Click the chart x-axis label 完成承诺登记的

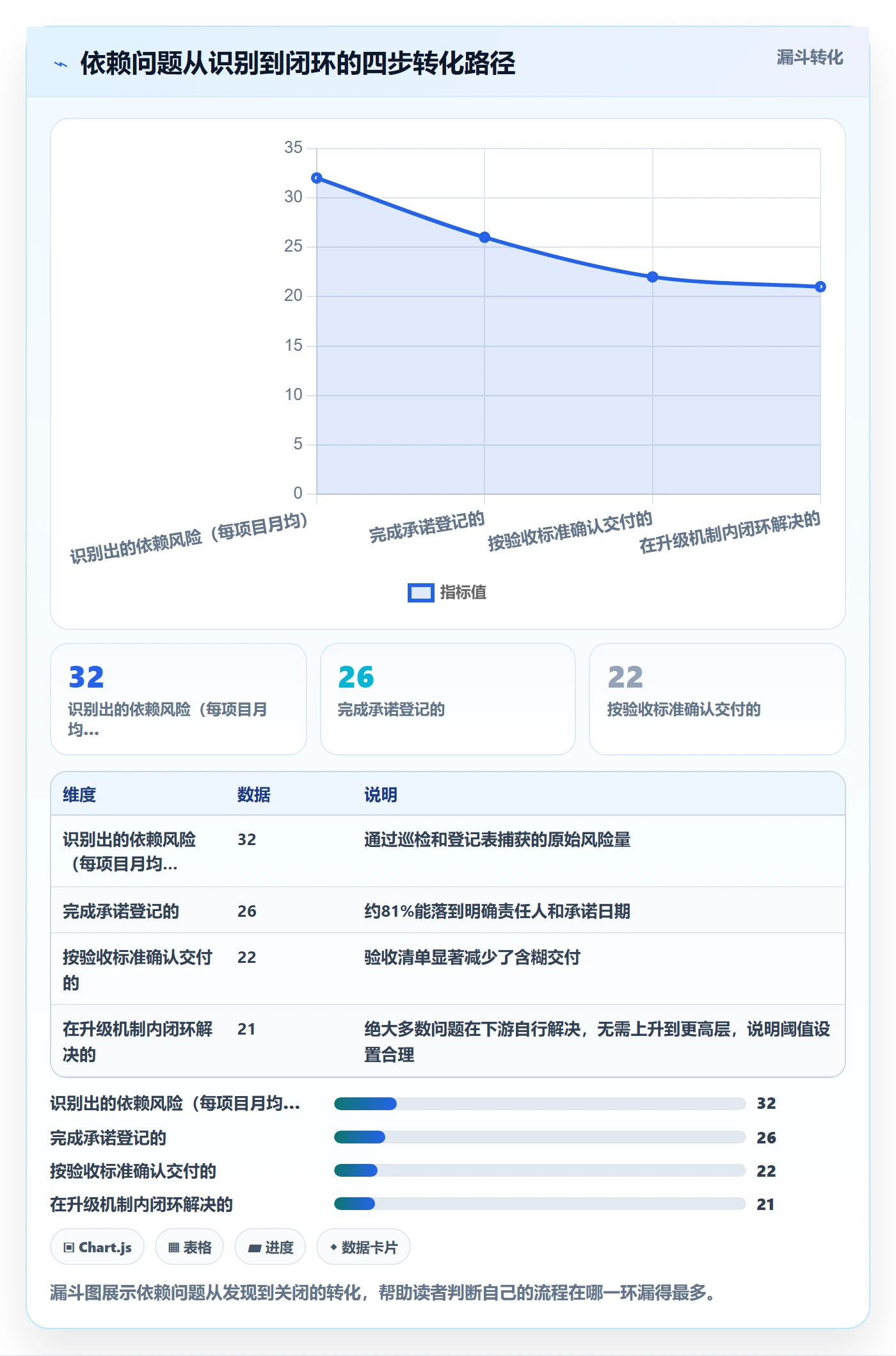pyautogui.click(x=427, y=527)
